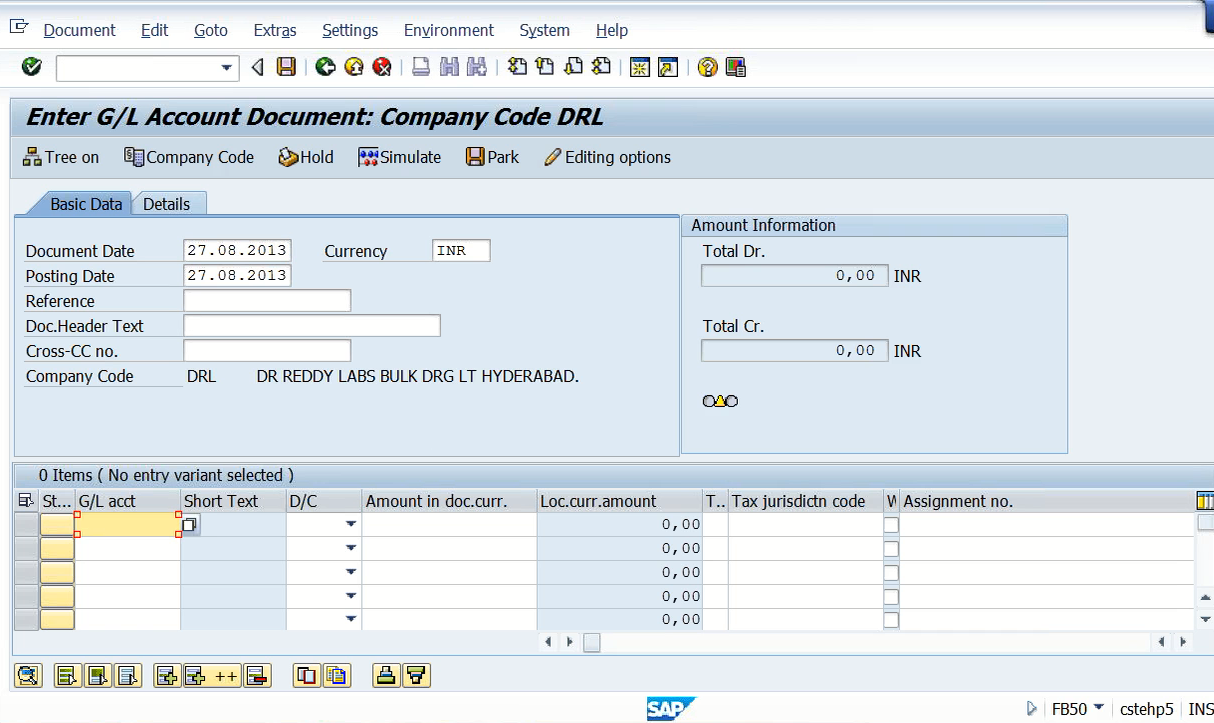This screenshot has height=723, width=1214.
Task: Click the Print icon in the standard toolbar
Action: point(421,67)
